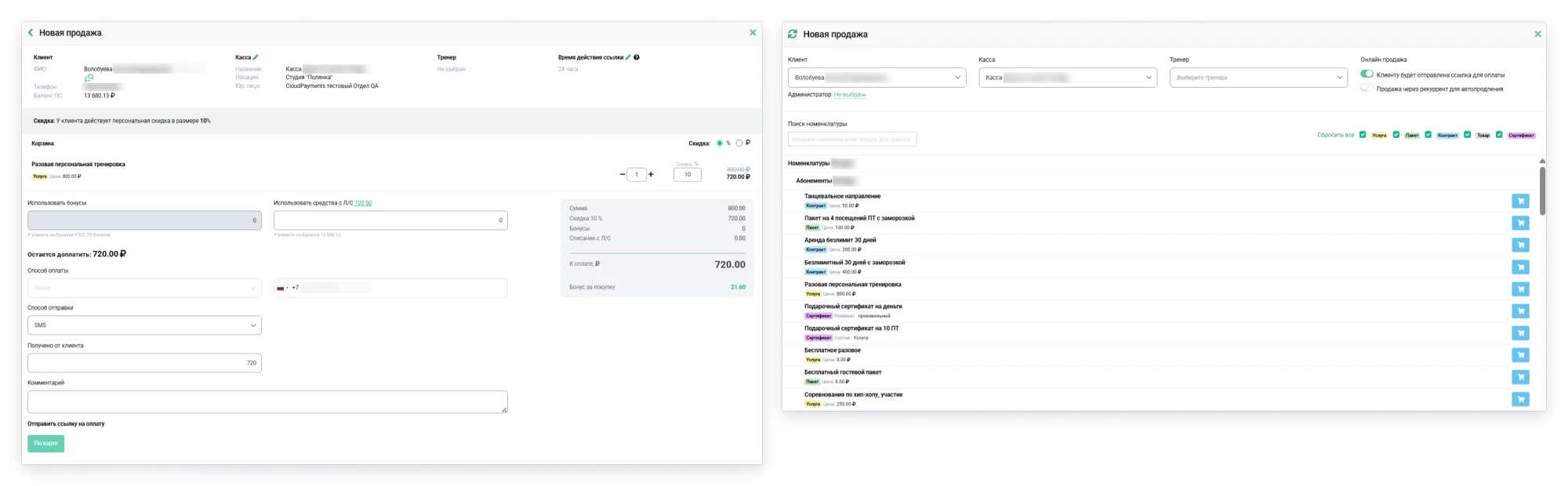Viewport: 1568px width, 486px height.
Task: Click the По карте button
Action: (x=45, y=444)
